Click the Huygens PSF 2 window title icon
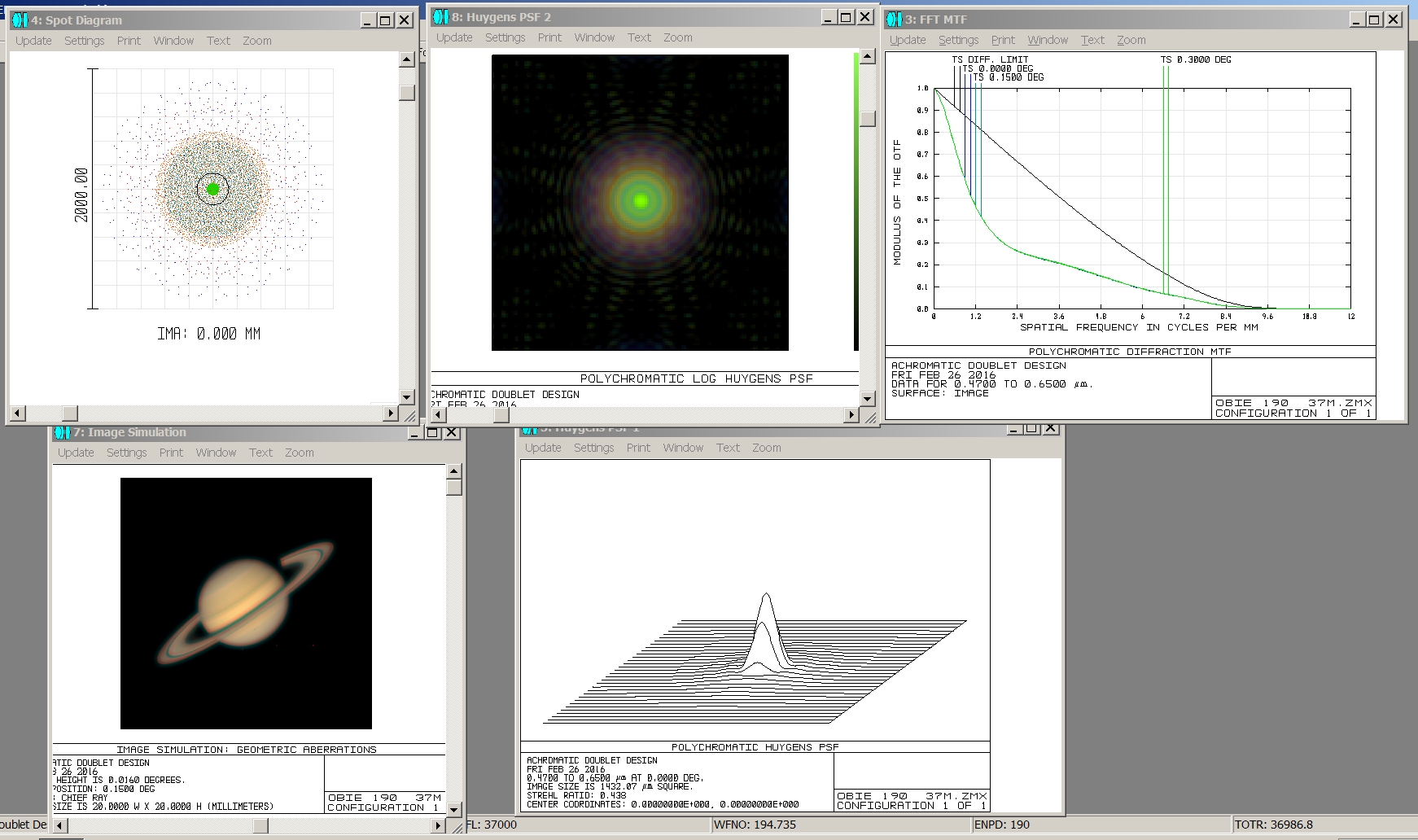 [440, 17]
